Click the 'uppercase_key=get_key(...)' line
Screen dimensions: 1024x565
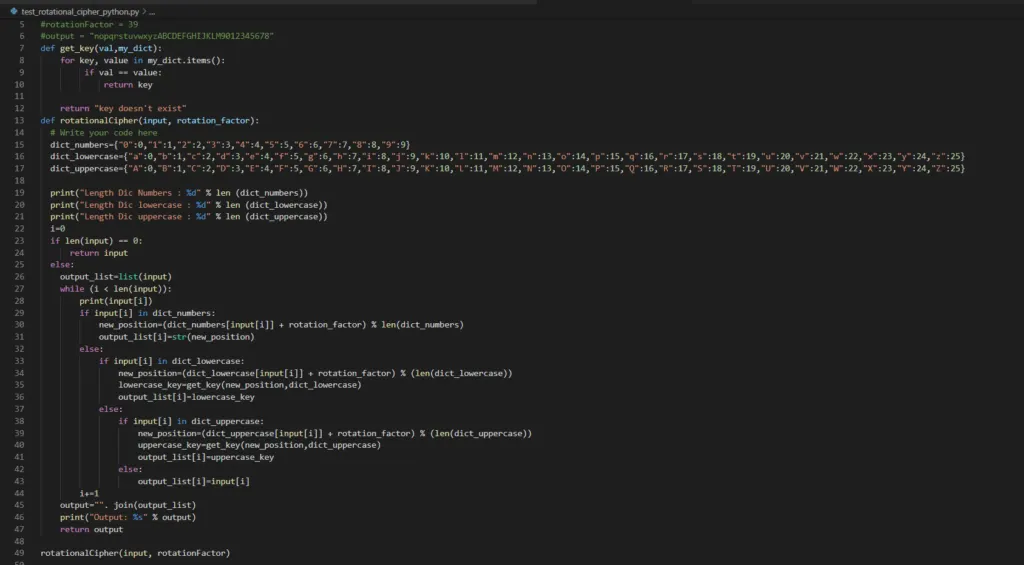(259, 445)
